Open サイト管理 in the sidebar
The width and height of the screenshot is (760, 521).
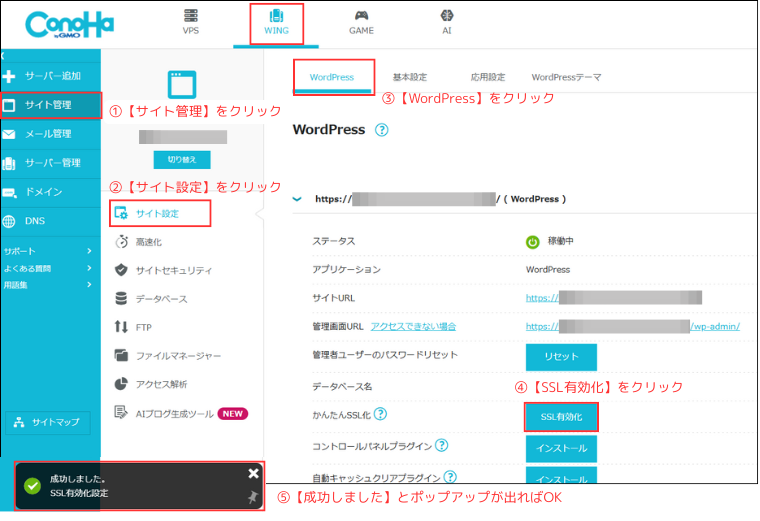[50, 105]
